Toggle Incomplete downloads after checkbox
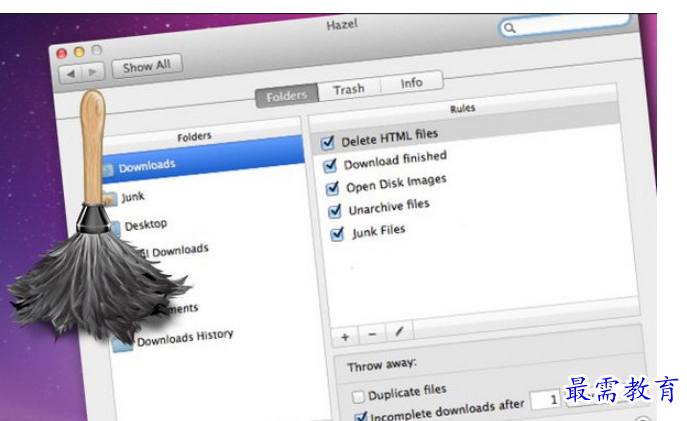 tap(360, 416)
